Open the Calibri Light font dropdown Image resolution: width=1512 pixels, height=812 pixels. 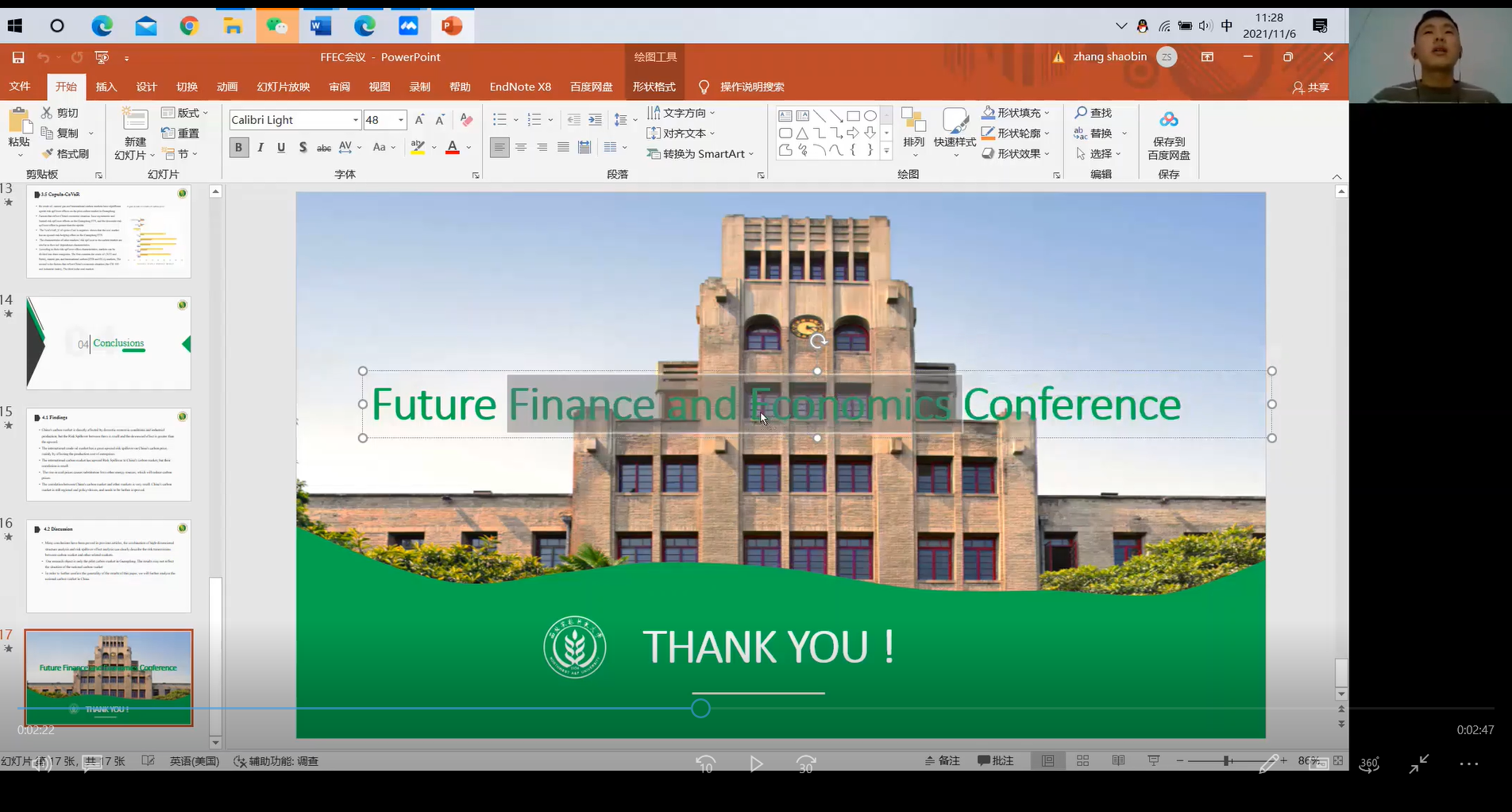[355, 120]
